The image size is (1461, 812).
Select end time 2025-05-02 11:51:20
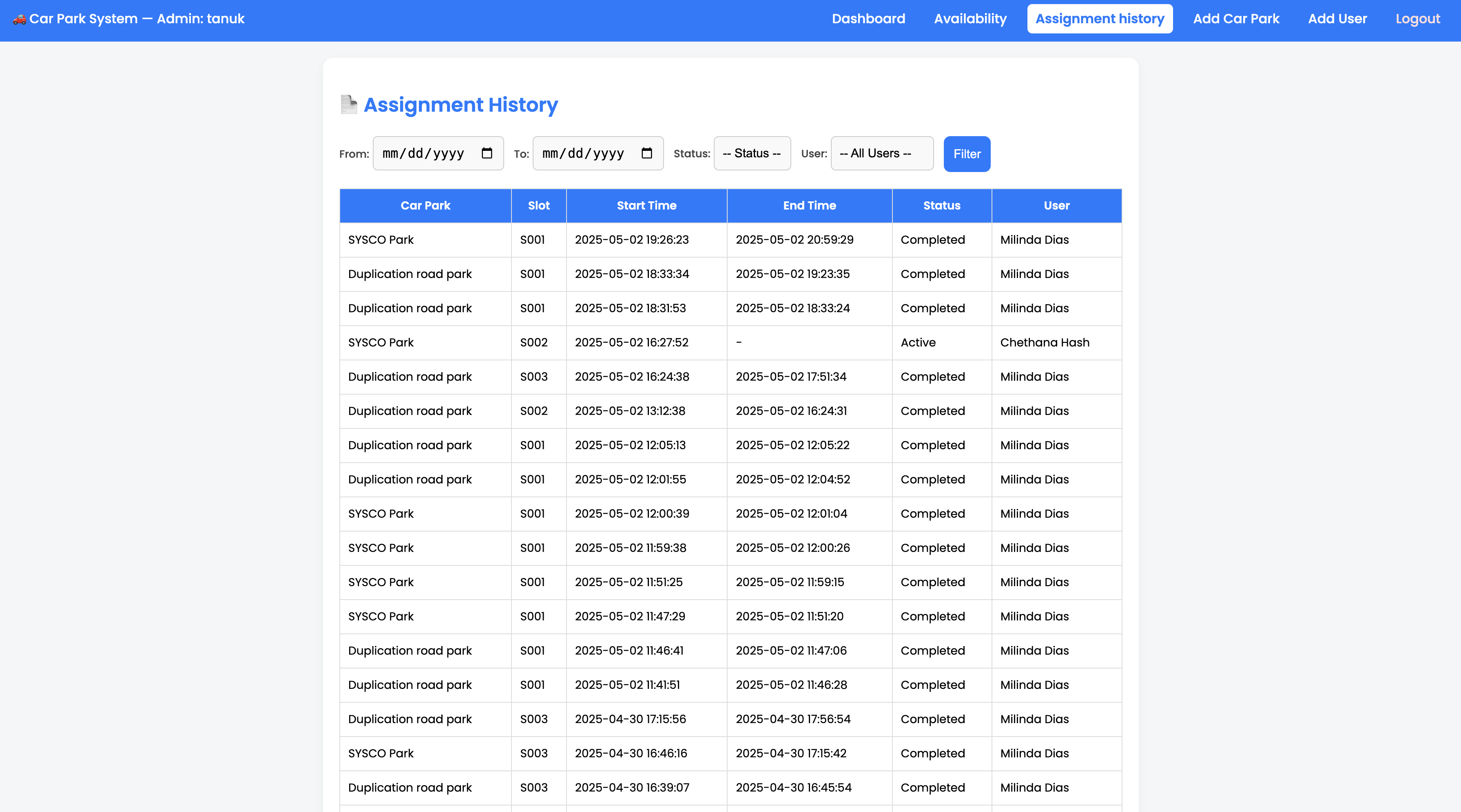coord(790,616)
